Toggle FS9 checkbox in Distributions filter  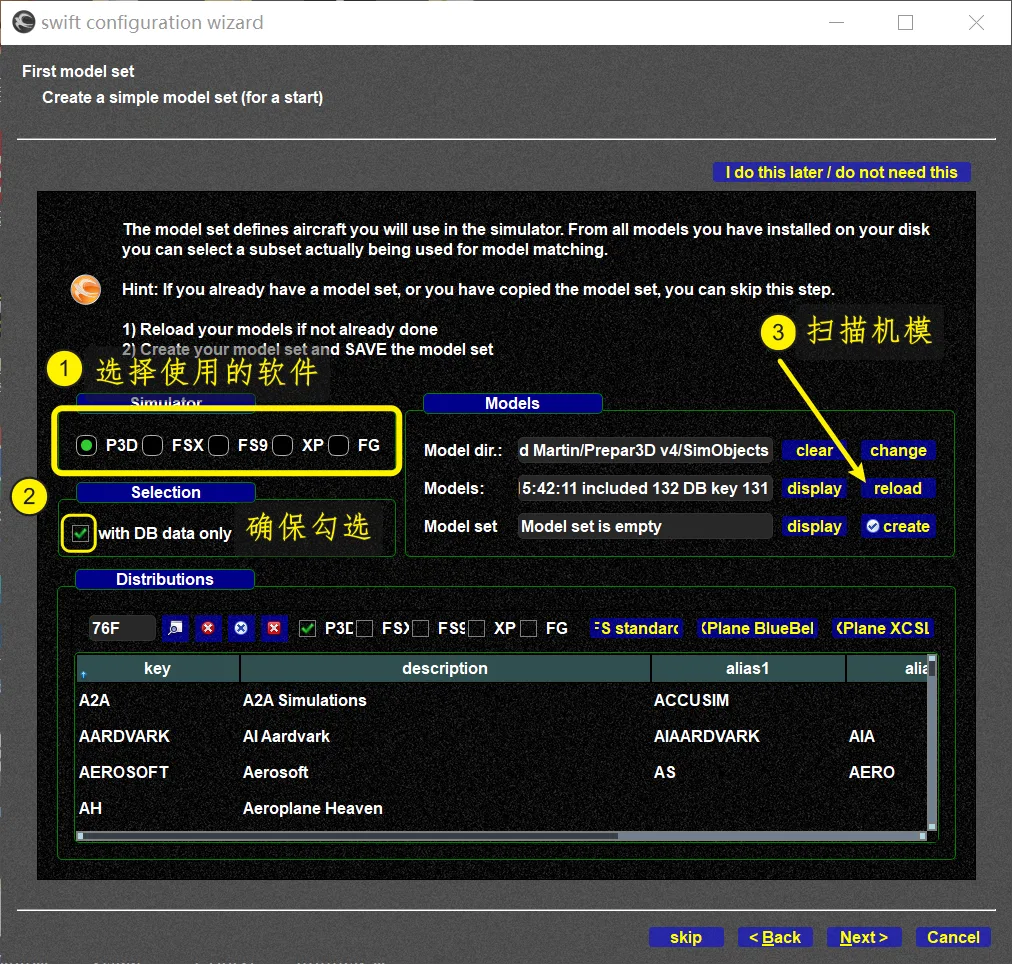(421, 628)
